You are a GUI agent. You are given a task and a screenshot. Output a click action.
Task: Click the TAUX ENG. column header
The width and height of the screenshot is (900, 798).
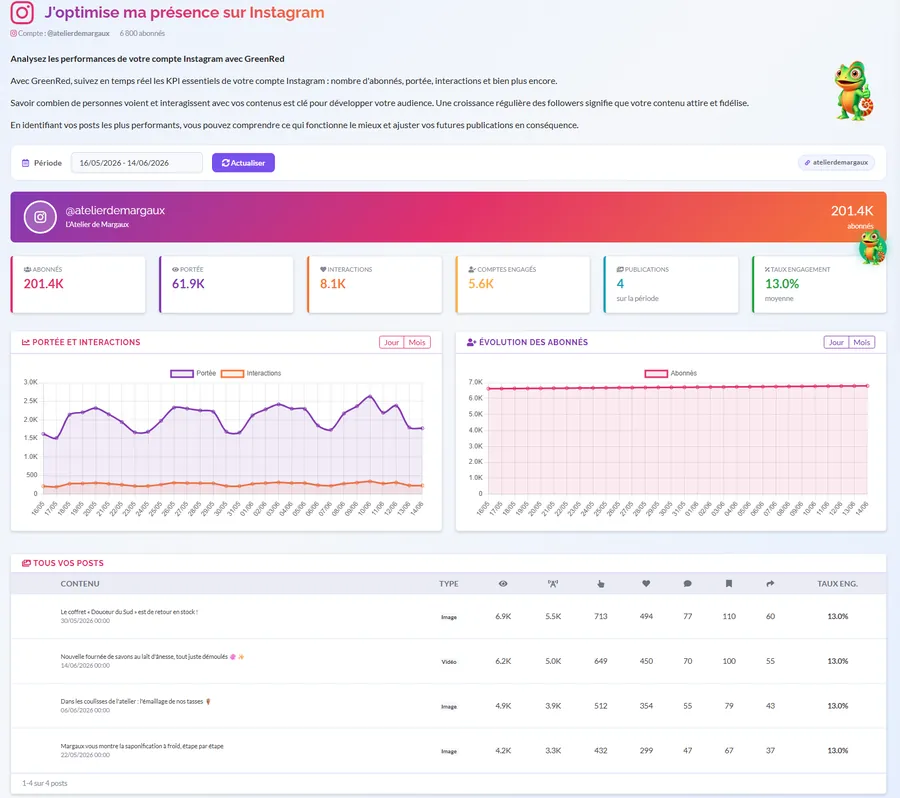click(x=837, y=584)
